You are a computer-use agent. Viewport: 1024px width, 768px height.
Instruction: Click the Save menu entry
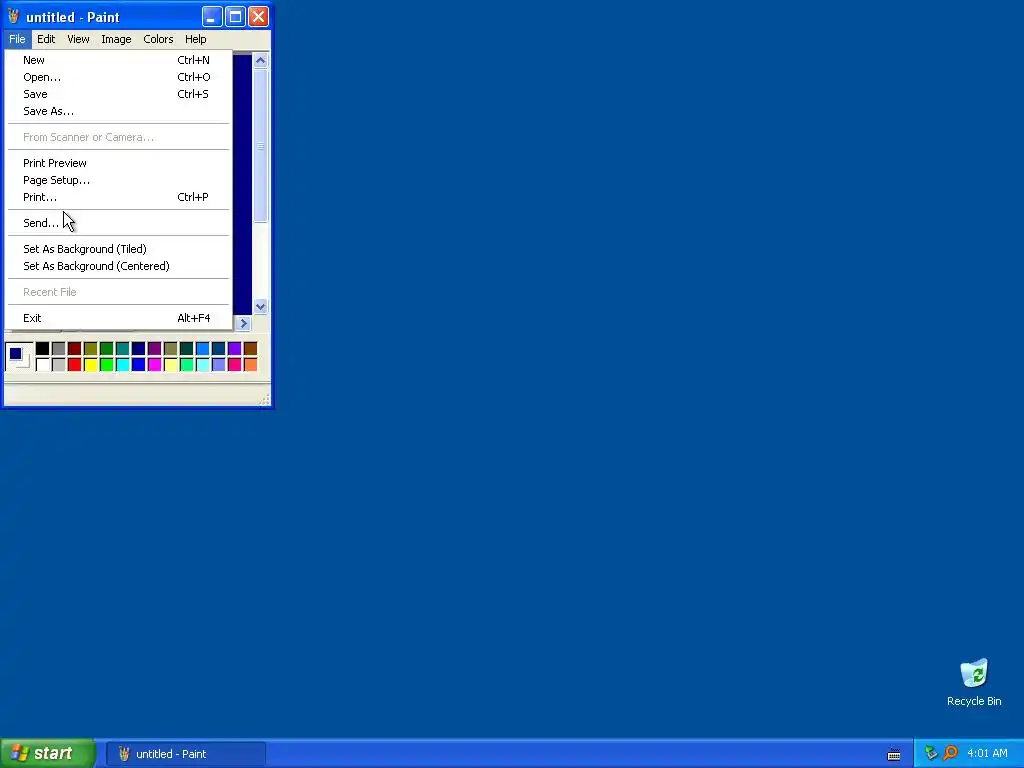pyautogui.click(x=118, y=94)
